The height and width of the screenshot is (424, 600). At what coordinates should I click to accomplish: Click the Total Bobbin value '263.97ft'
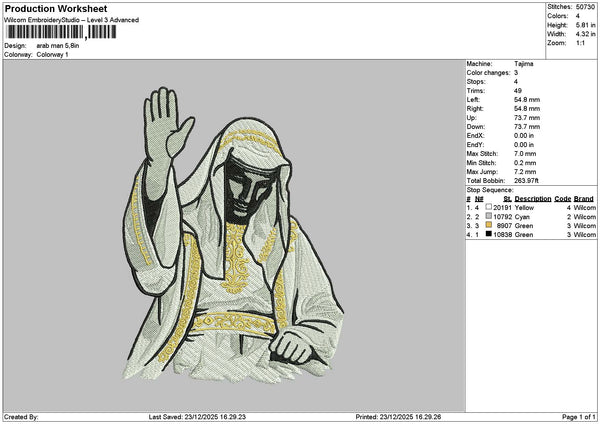click(x=526, y=181)
